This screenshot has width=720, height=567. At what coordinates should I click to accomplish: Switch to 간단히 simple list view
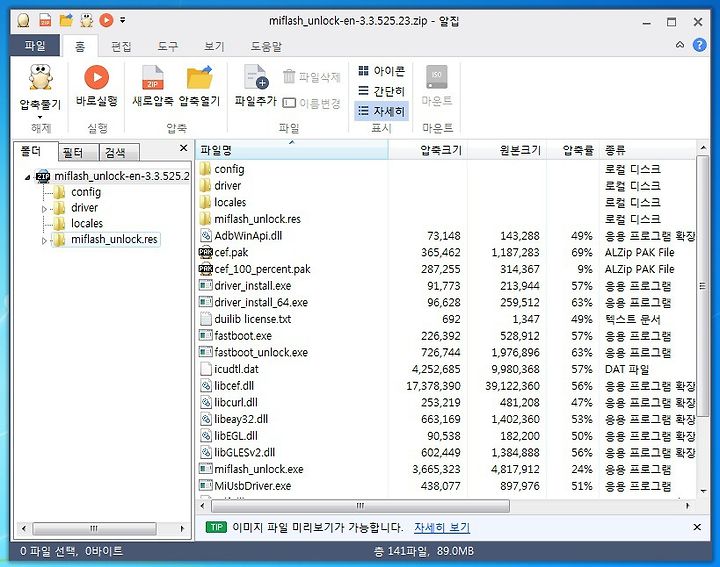[x=382, y=91]
